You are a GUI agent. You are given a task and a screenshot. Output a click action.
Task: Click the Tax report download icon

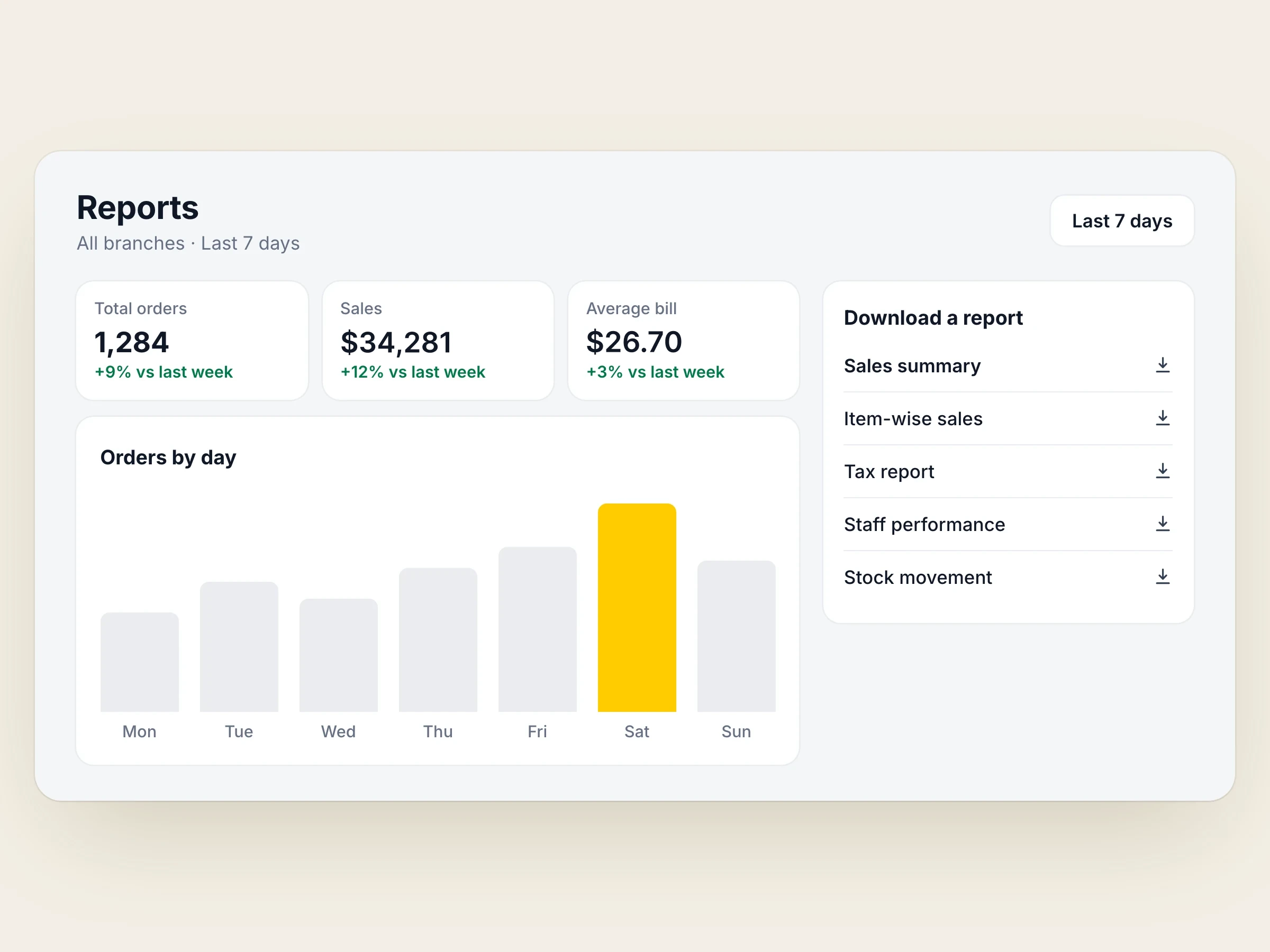1162,471
